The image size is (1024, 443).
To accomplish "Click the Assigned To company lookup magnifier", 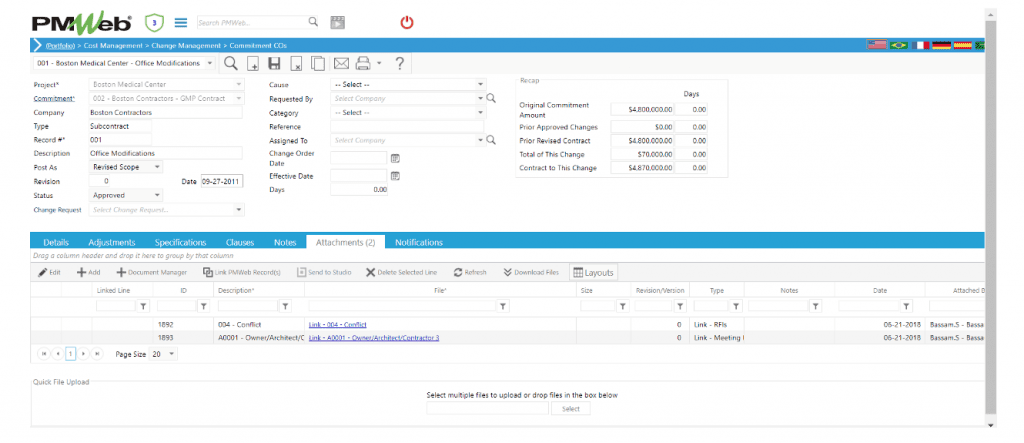I will pyautogui.click(x=491, y=140).
